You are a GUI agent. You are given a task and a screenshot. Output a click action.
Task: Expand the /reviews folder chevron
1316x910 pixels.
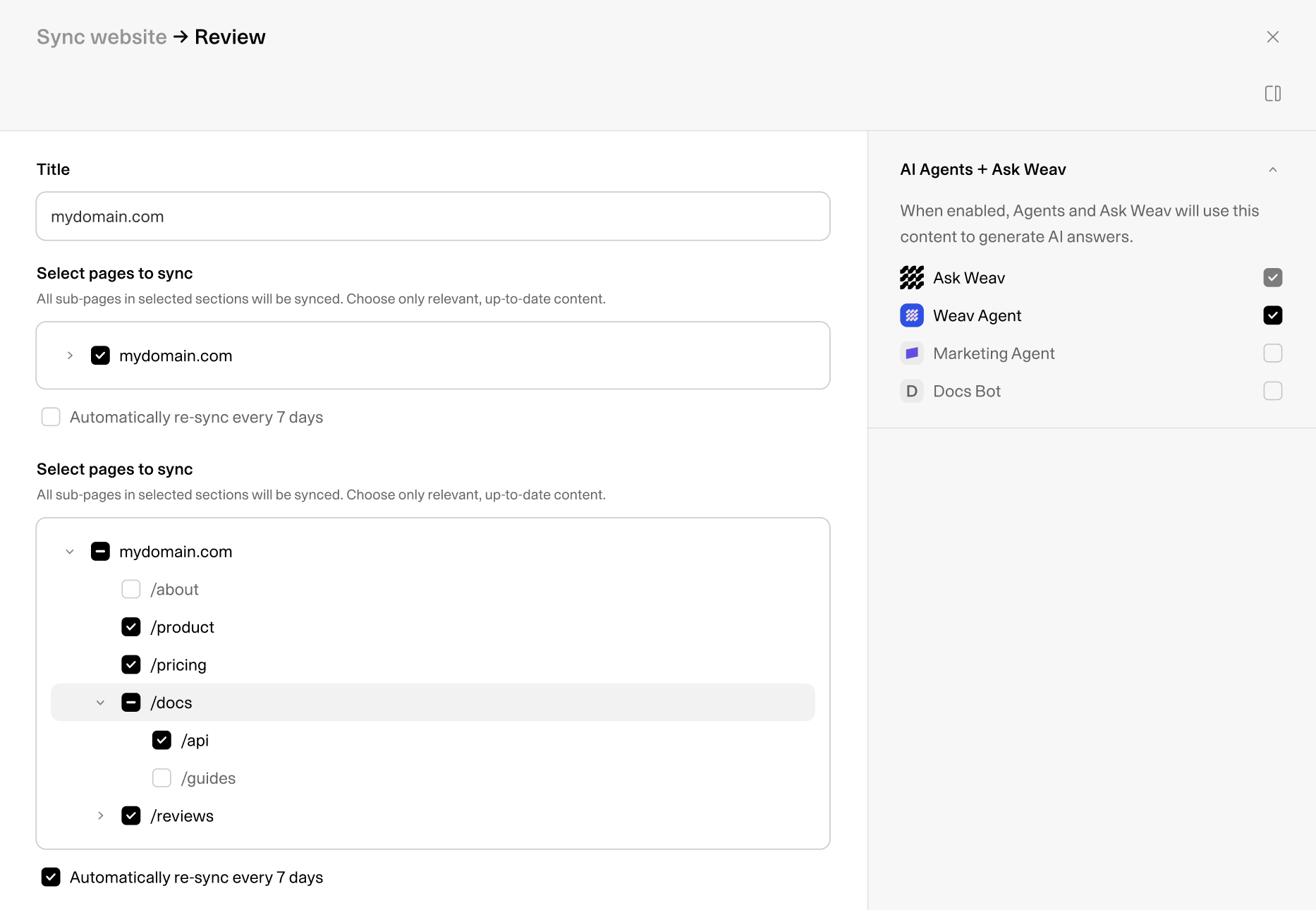click(100, 815)
